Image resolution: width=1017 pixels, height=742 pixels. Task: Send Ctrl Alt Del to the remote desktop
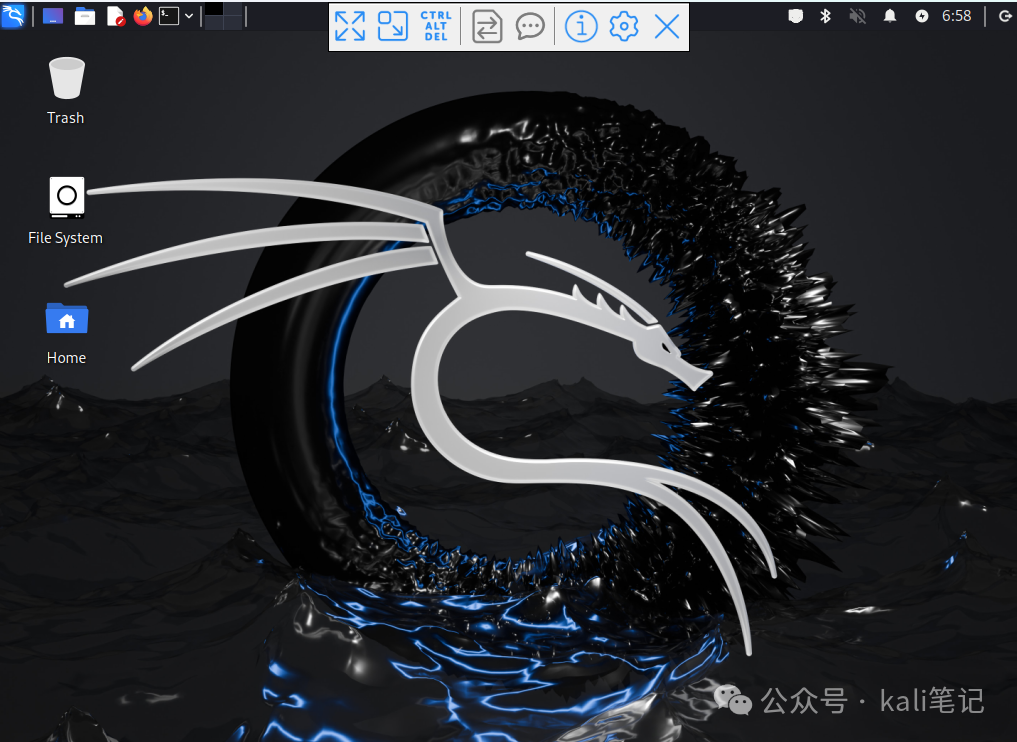(436, 27)
